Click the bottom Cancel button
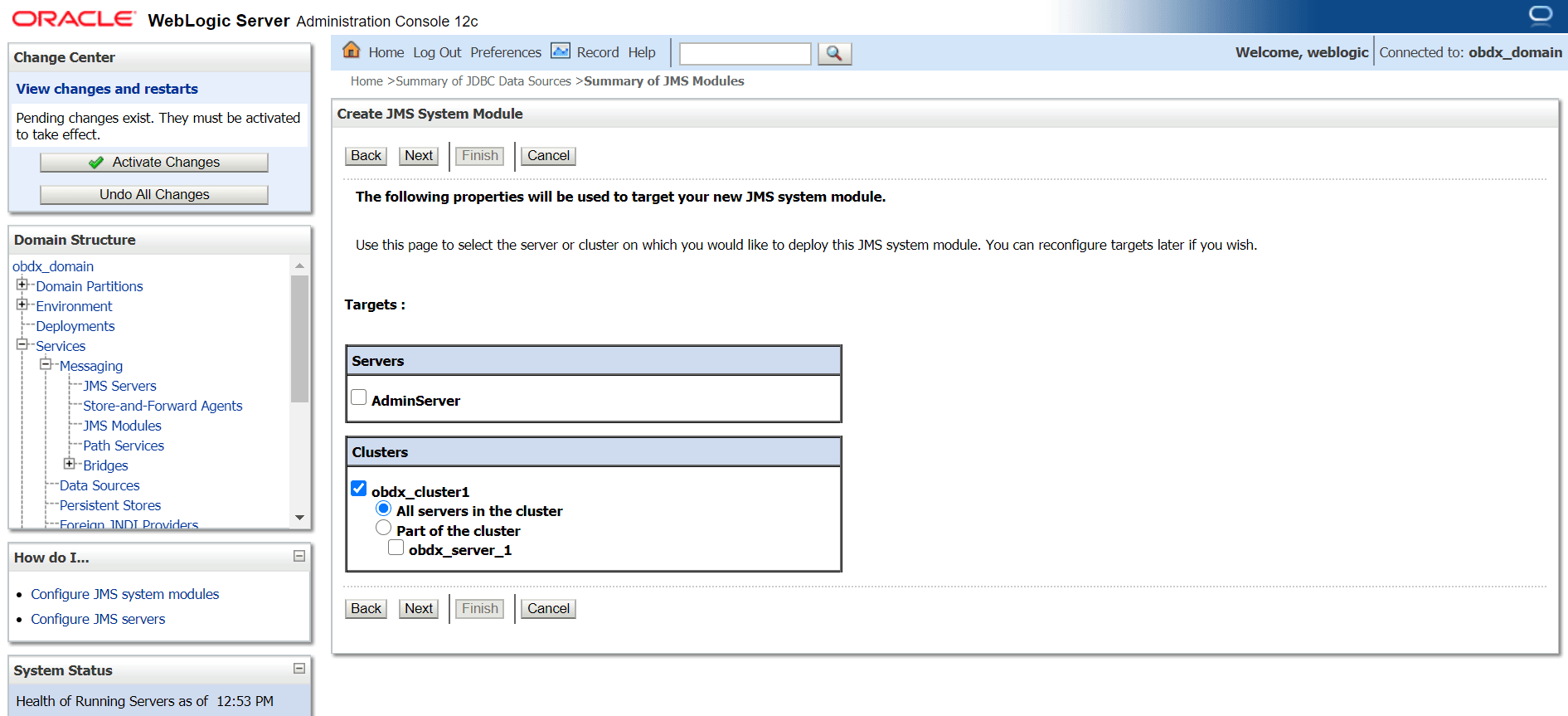1568x716 pixels. (x=549, y=609)
